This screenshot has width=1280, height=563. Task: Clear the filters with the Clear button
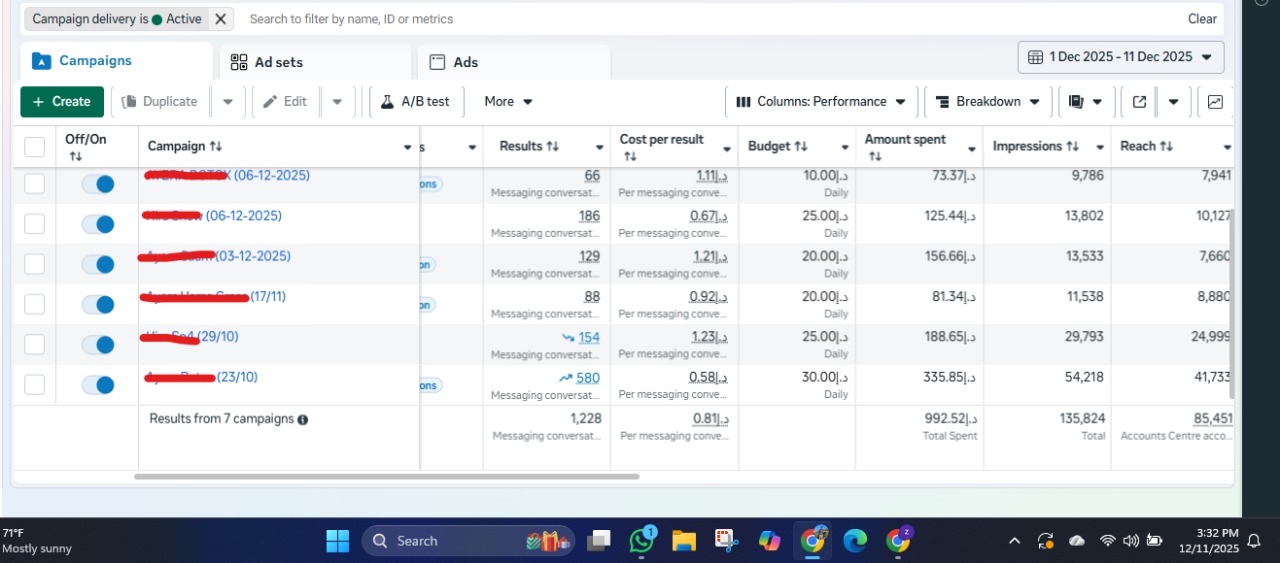(x=1202, y=19)
